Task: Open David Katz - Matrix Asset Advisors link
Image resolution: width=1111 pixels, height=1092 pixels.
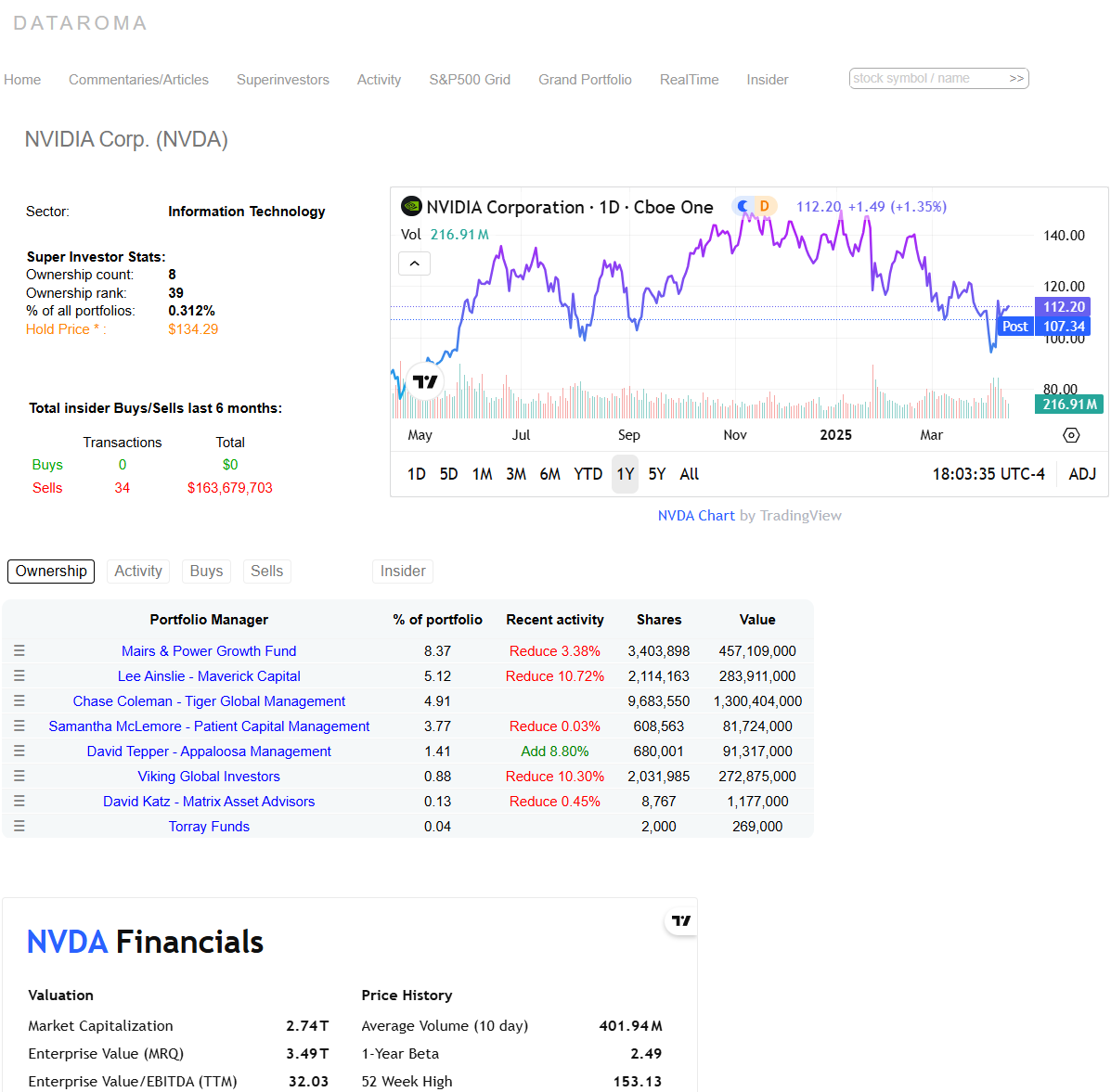Action: [x=209, y=801]
